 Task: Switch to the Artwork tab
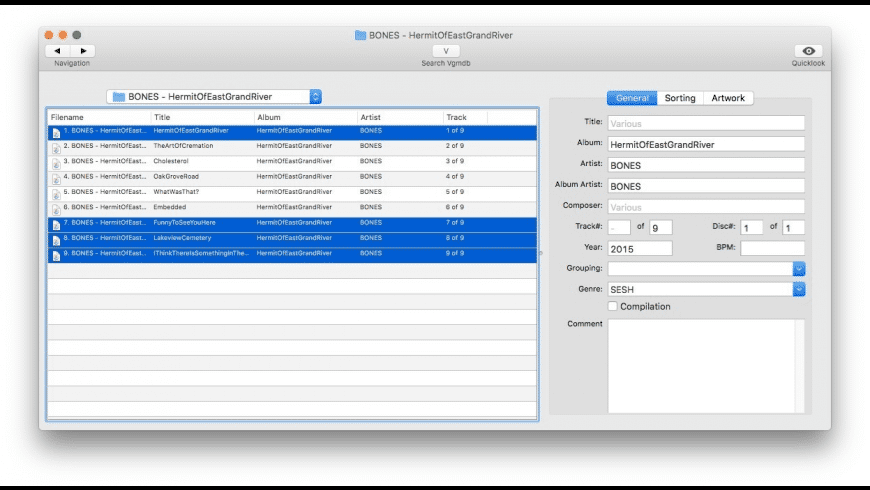pyautogui.click(x=728, y=98)
